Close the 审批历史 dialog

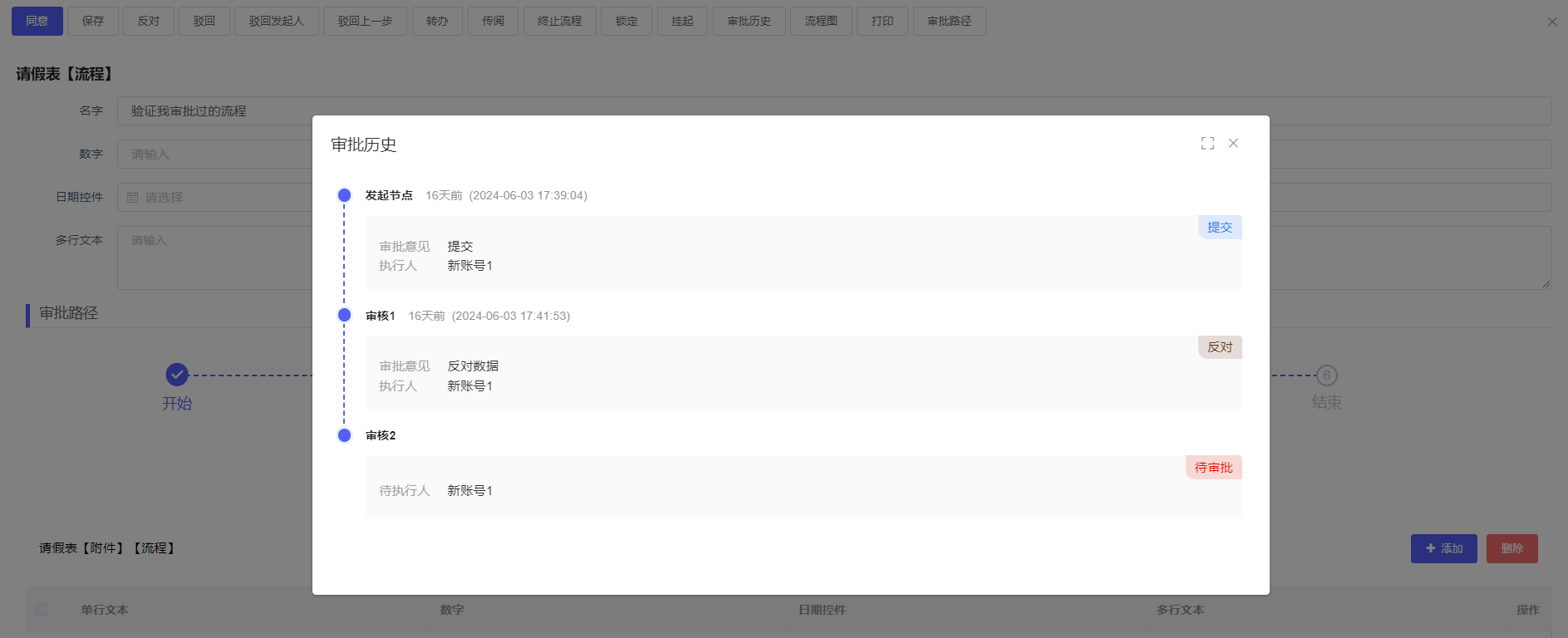click(1233, 144)
